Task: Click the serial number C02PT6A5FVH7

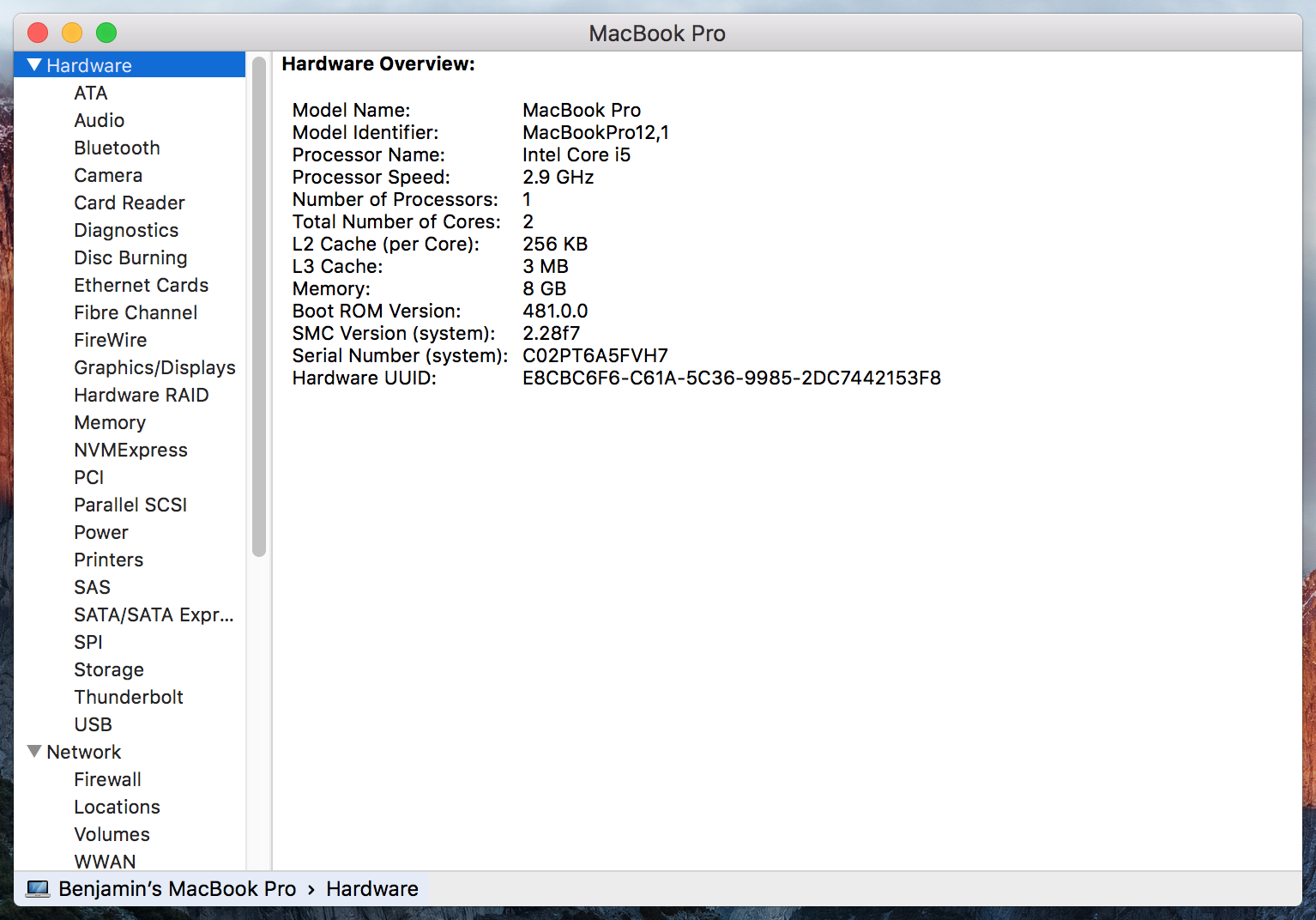Action: 595,355
